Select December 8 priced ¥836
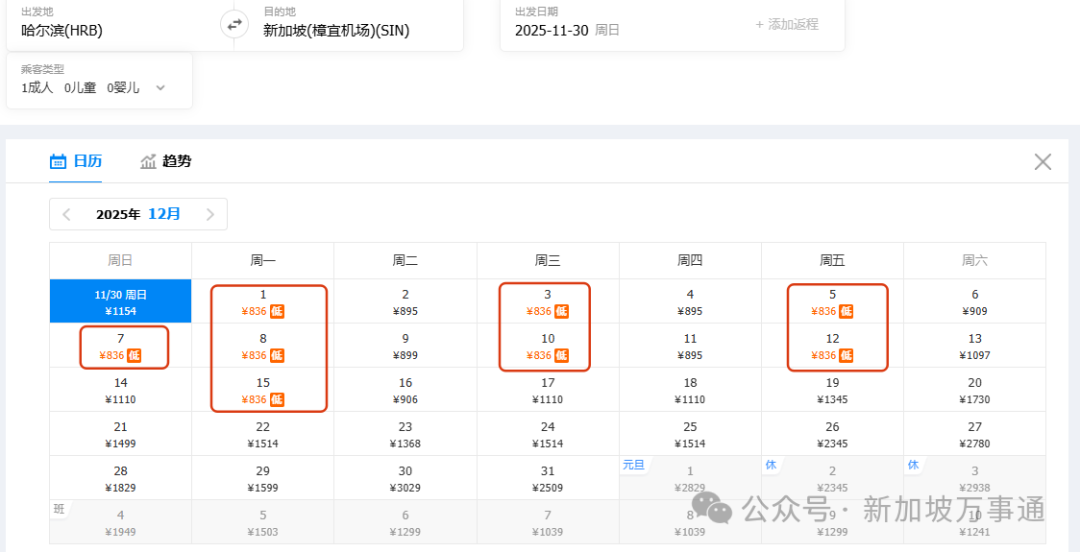 (x=263, y=345)
